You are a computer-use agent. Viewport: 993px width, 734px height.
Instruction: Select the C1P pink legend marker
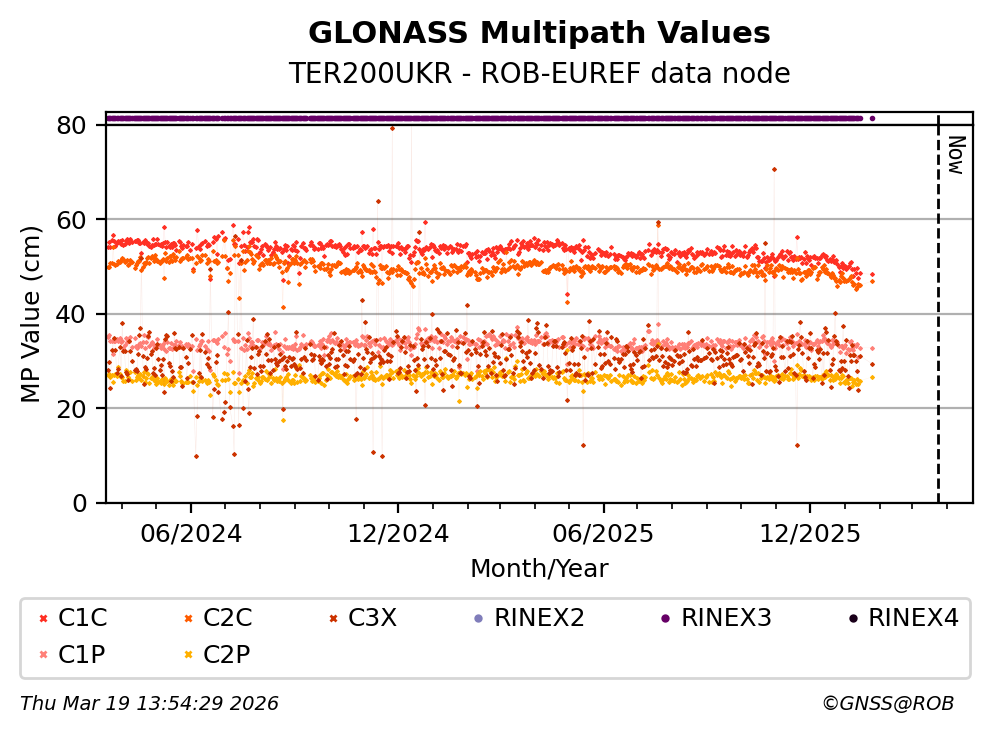coord(43,656)
